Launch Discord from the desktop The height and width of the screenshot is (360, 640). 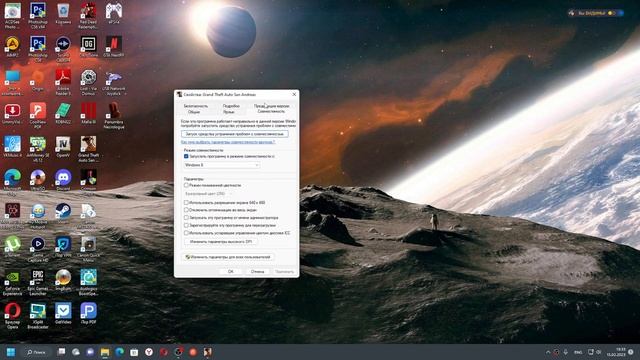click(x=63, y=180)
